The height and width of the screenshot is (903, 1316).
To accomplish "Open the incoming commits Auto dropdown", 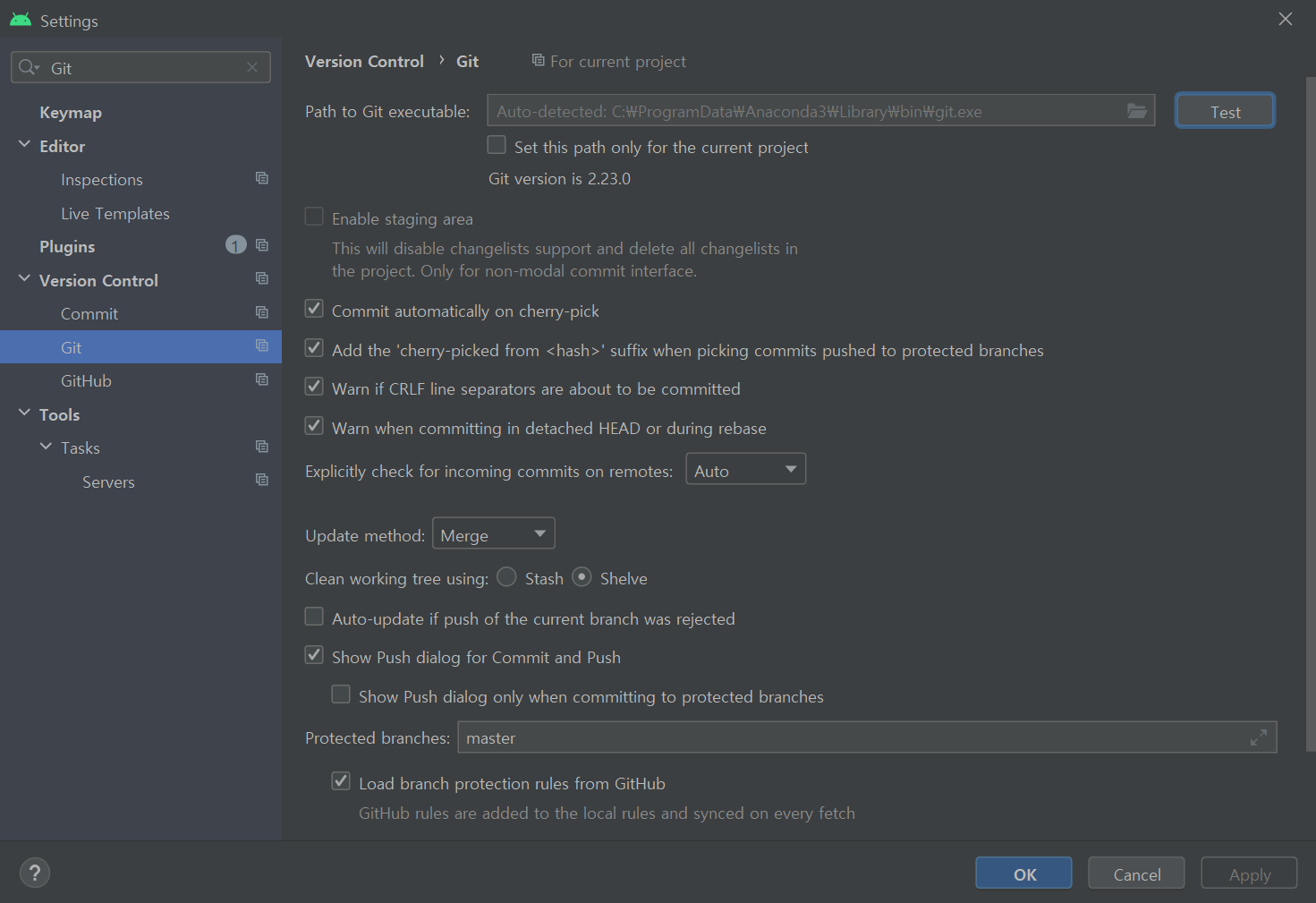I will click(745, 469).
